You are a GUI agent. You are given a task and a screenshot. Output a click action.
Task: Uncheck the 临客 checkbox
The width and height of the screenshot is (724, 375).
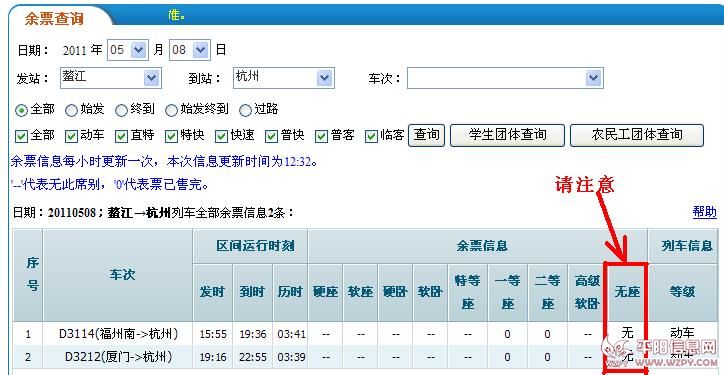coord(371,136)
